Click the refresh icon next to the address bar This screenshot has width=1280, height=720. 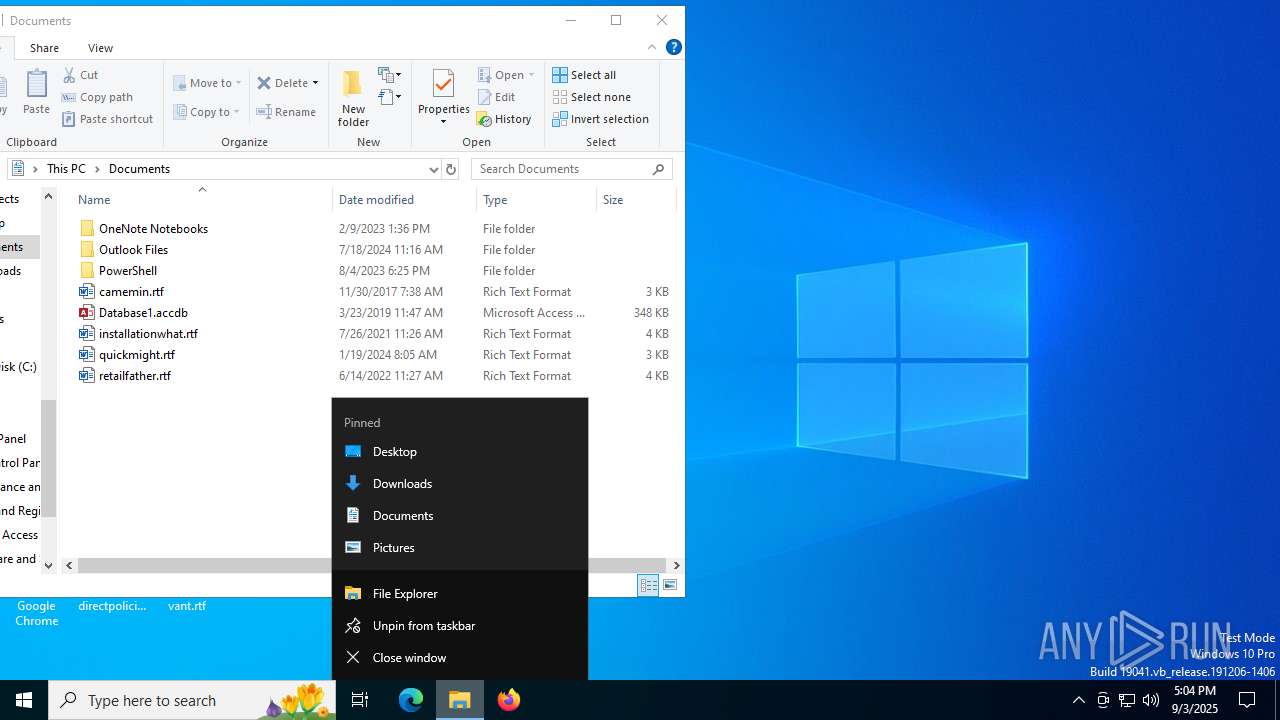click(x=451, y=169)
